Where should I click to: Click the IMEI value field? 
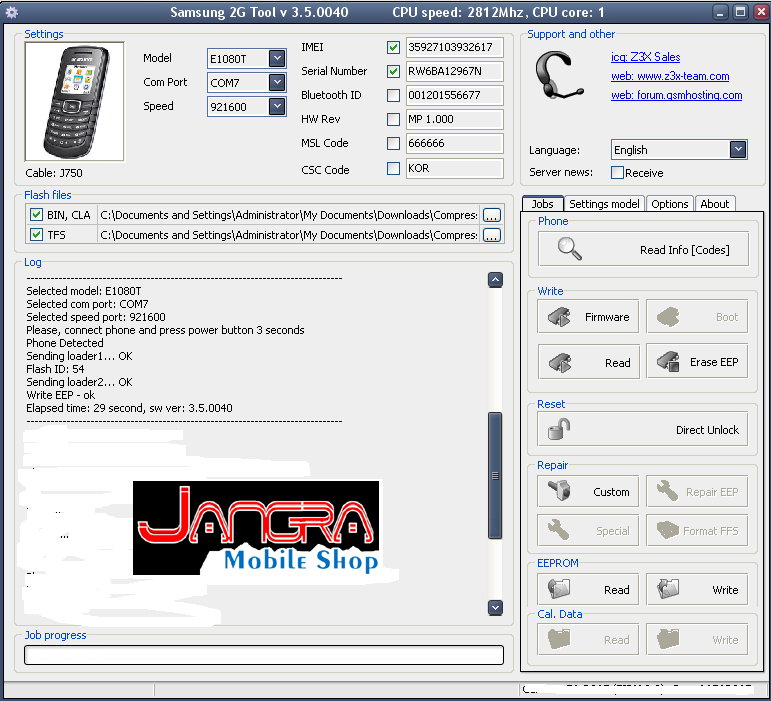[454, 47]
